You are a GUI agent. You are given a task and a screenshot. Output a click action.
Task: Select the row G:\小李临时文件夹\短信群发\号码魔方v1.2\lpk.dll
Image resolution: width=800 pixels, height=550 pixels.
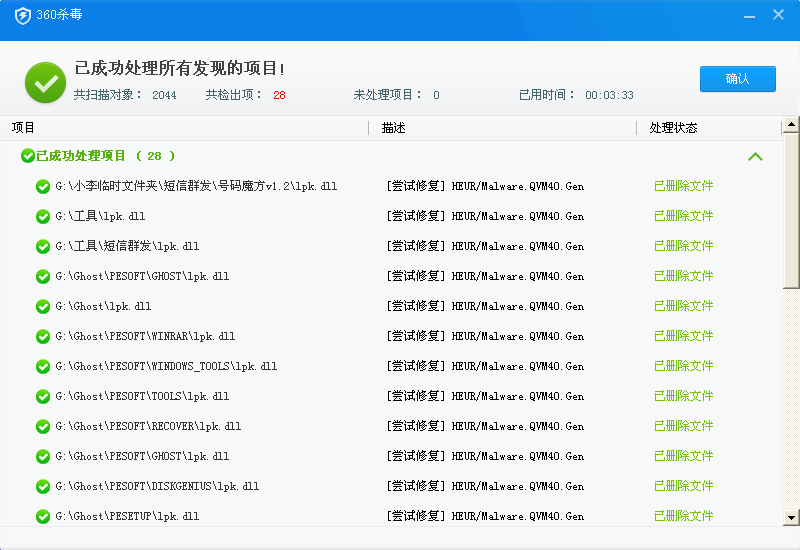point(392,186)
